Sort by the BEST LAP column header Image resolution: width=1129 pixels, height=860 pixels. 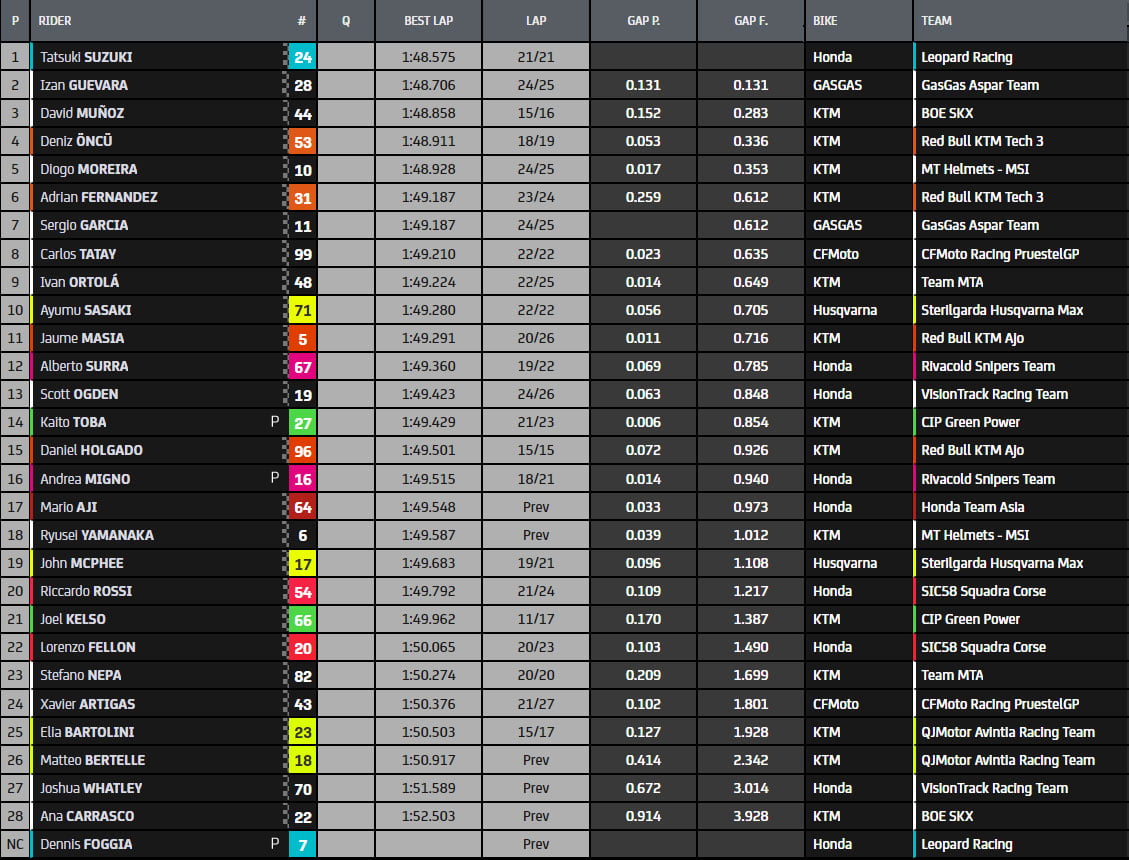pos(428,20)
